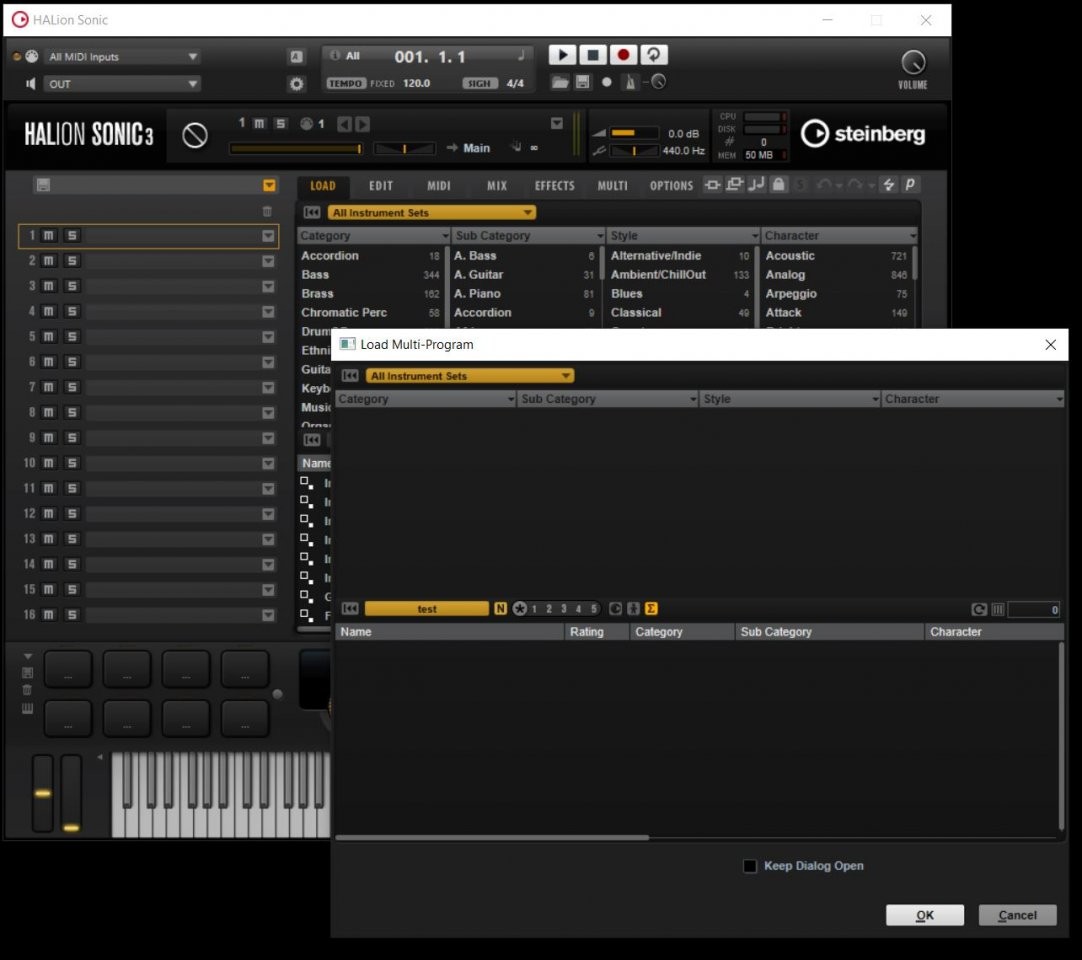
Task: Click the undo arrow icon
Action: pos(823,184)
